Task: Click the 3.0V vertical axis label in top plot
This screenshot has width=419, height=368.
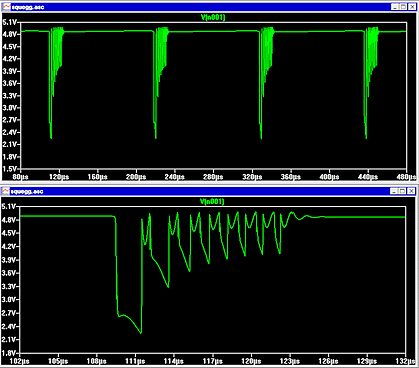Action: tap(10, 108)
